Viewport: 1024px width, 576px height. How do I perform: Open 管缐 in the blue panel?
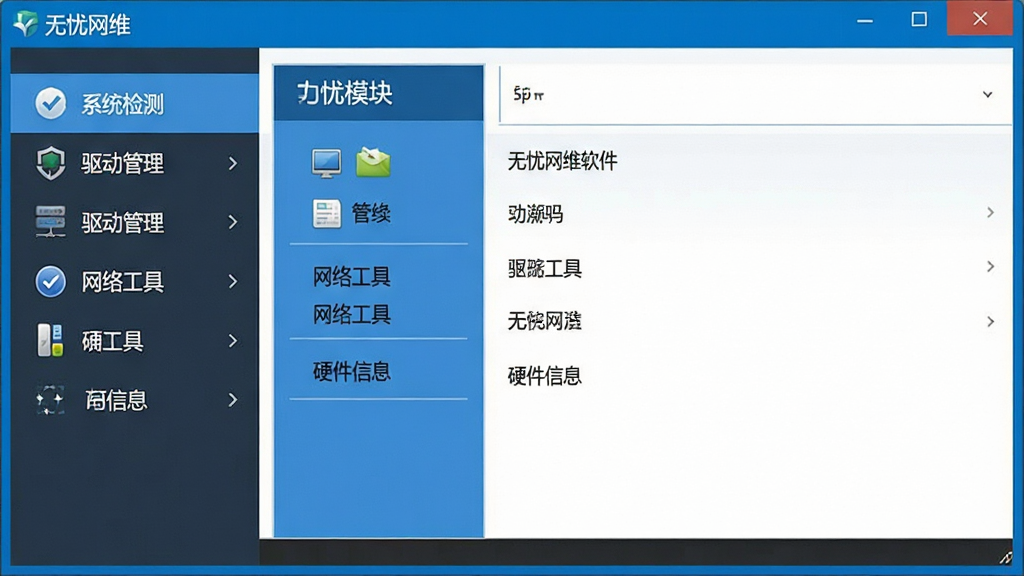(371, 213)
